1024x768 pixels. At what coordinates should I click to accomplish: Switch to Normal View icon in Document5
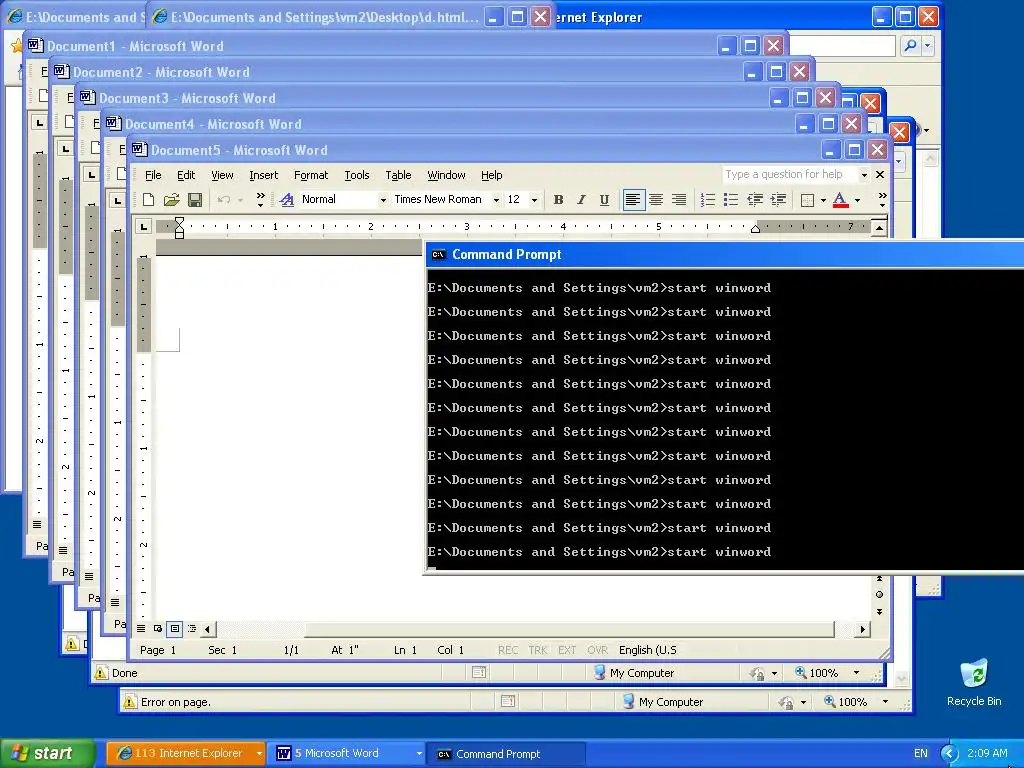pyautogui.click(x=141, y=629)
